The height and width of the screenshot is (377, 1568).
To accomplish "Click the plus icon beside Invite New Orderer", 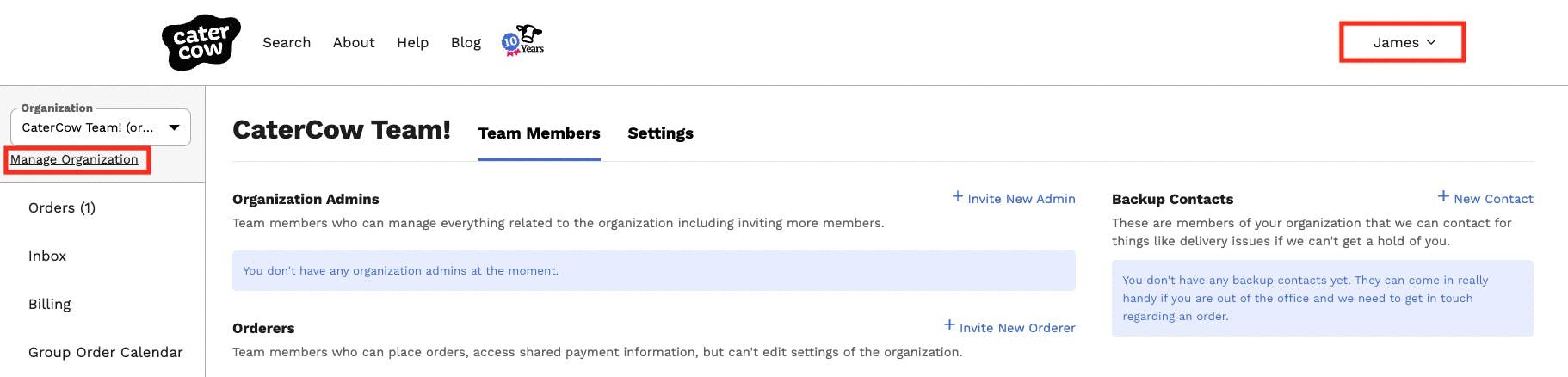I will tap(949, 325).
